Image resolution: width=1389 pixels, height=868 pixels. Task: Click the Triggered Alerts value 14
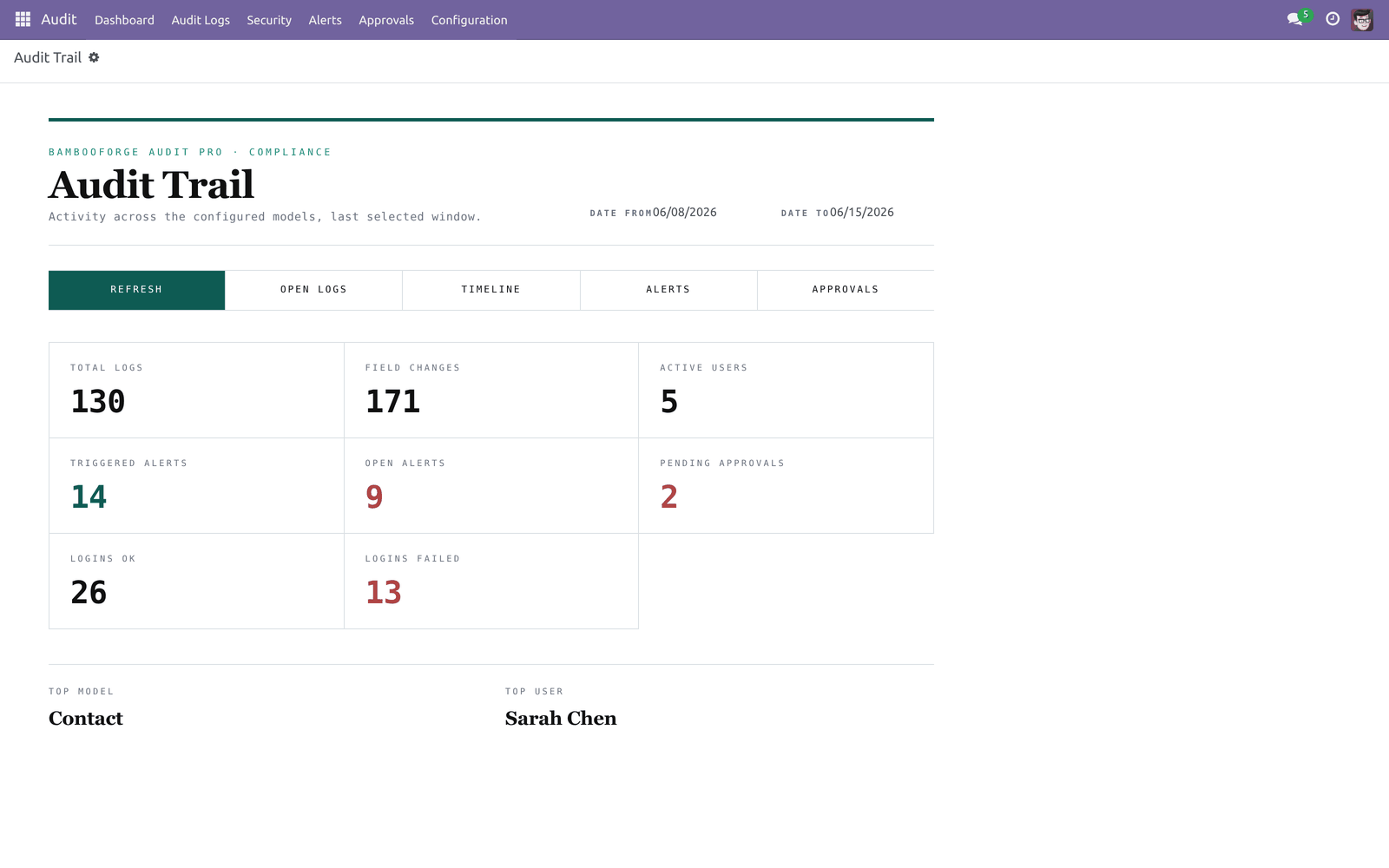[89, 497]
